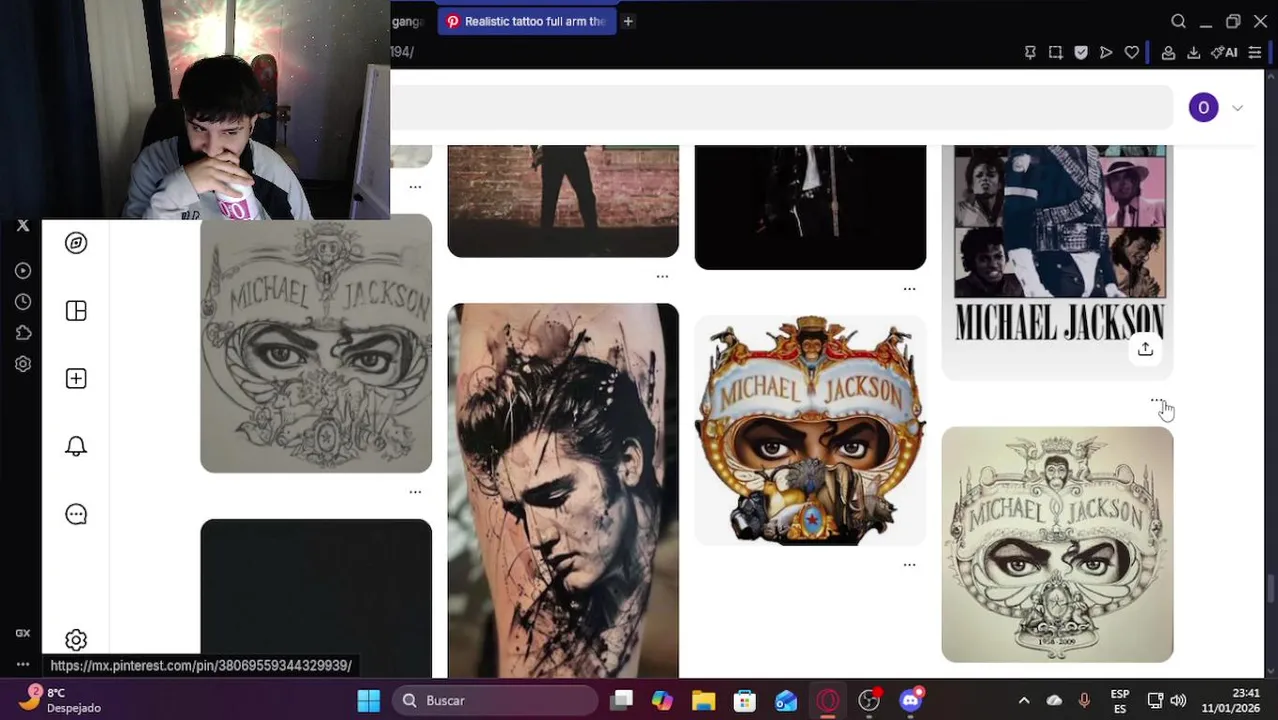Open the downloads icon in toolbar
The width and height of the screenshot is (1278, 720).
(1193, 52)
